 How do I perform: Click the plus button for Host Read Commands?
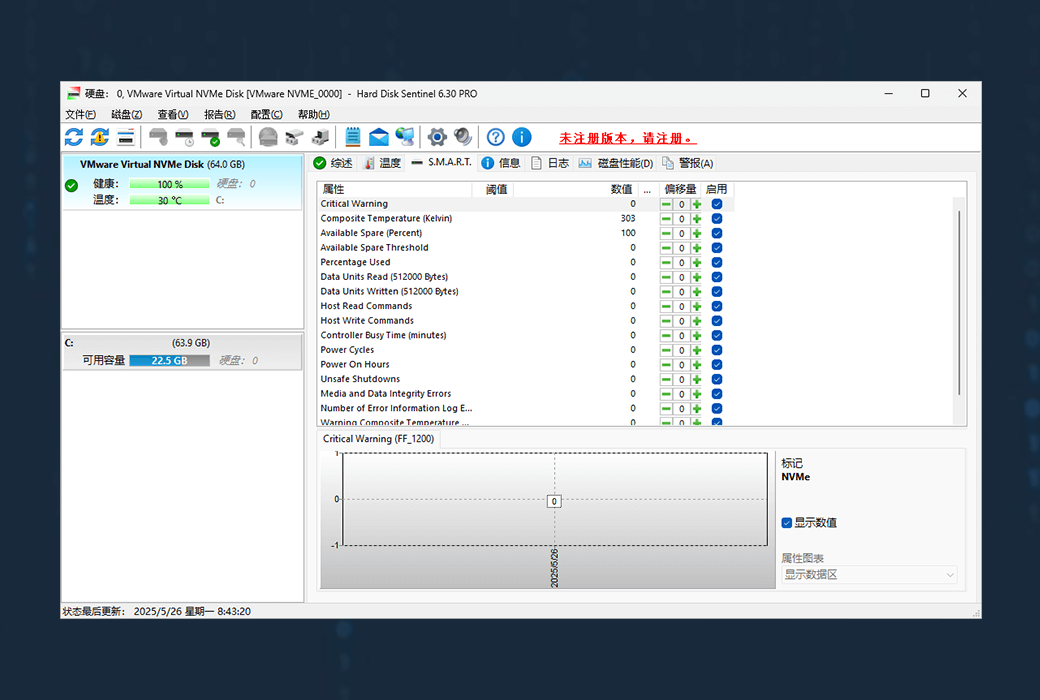(x=696, y=307)
